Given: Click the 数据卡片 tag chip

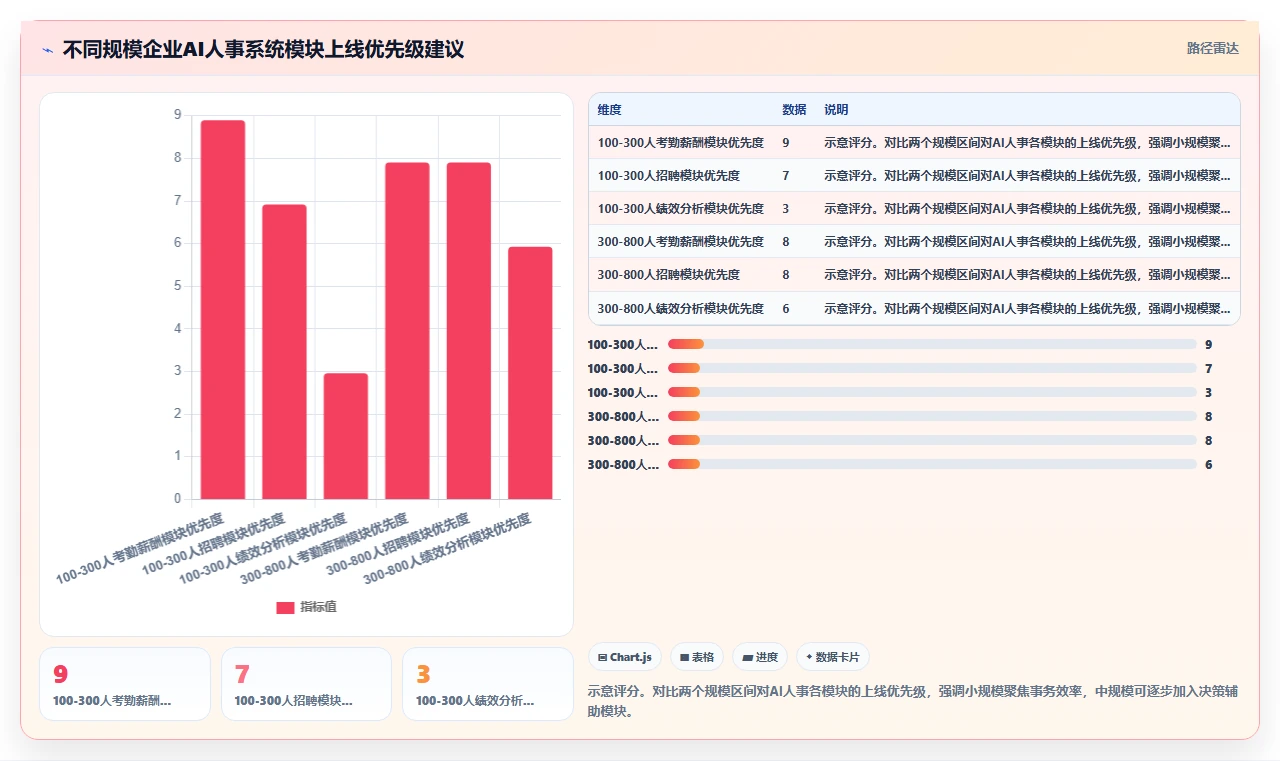Looking at the screenshot, I should (833, 657).
